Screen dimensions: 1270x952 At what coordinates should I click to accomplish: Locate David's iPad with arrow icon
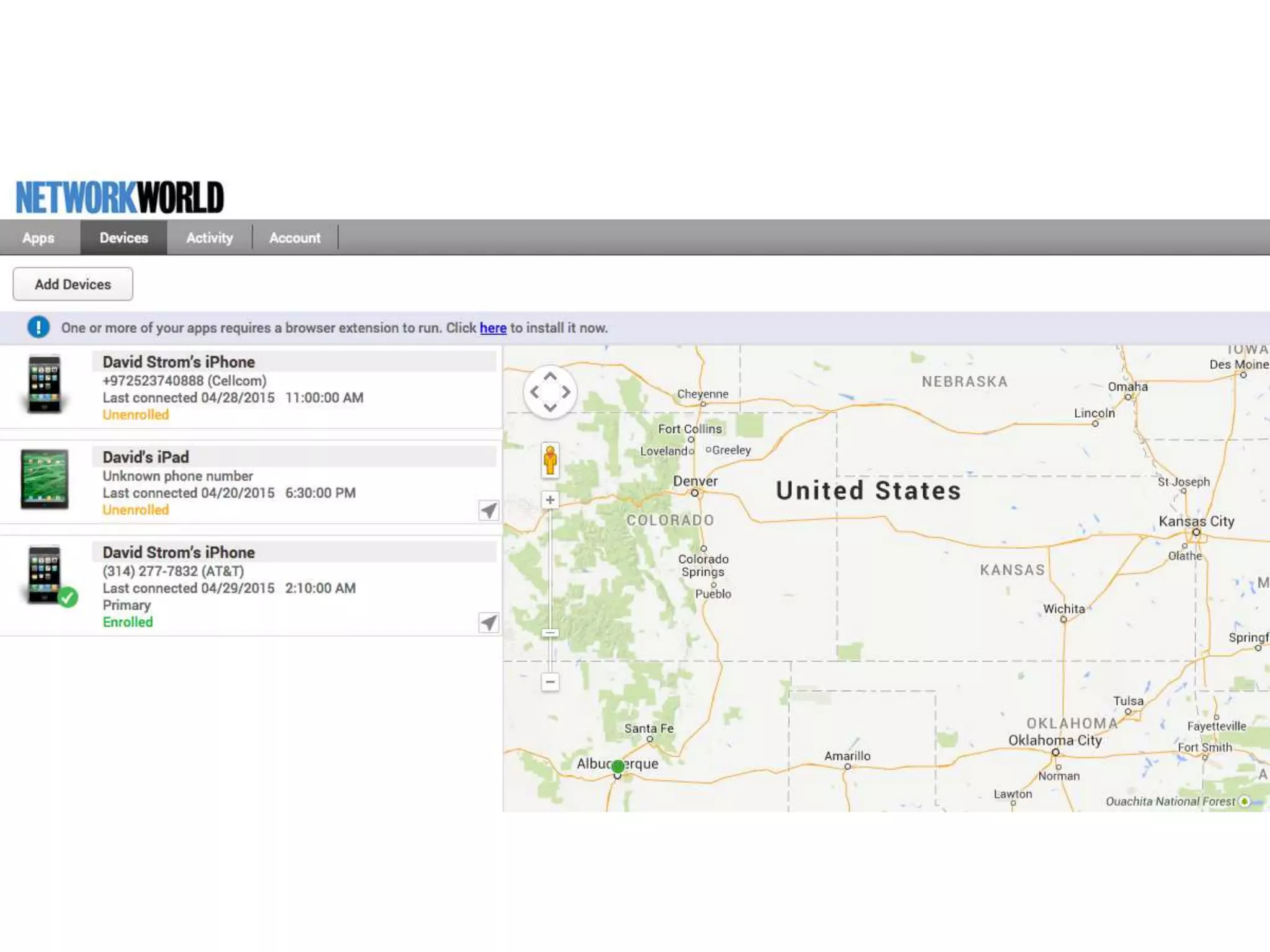(x=489, y=510)
